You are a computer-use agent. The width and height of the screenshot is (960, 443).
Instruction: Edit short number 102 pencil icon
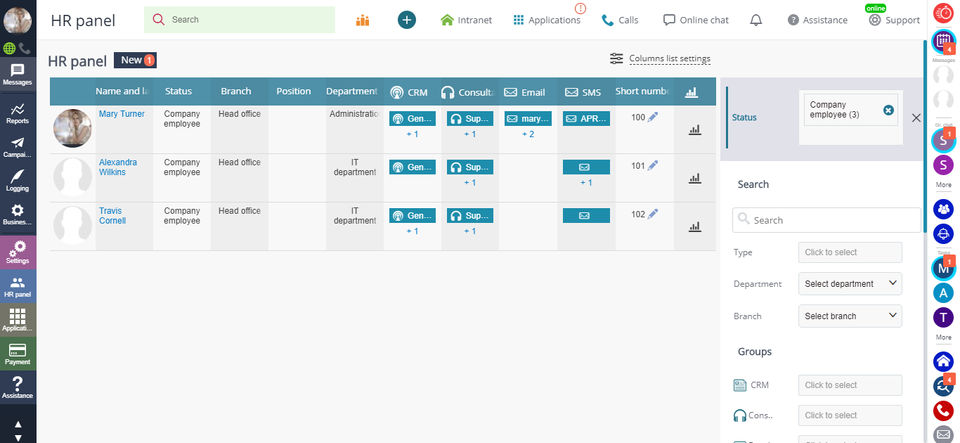653,214
